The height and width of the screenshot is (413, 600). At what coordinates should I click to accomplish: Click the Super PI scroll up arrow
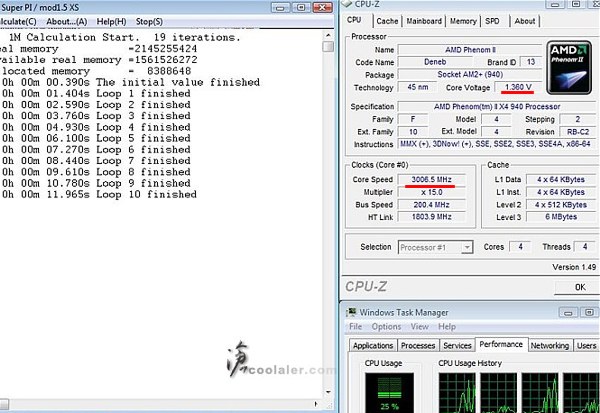(x=328, y=35)
